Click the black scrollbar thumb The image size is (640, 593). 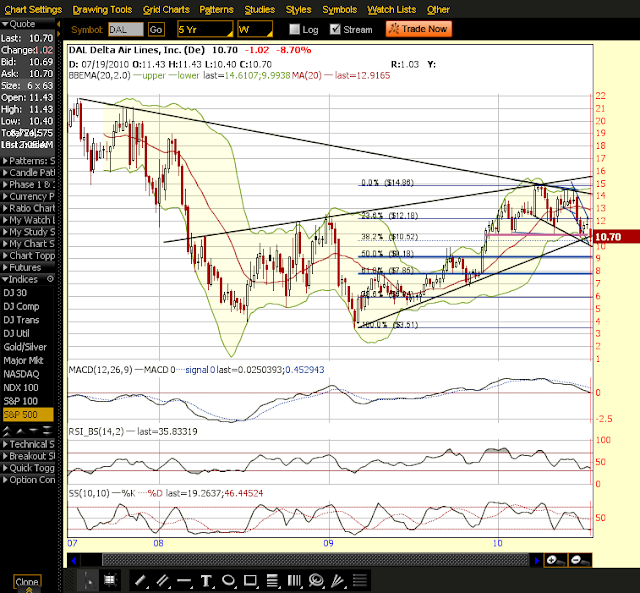pyautogui.click(x=91, y=560)
